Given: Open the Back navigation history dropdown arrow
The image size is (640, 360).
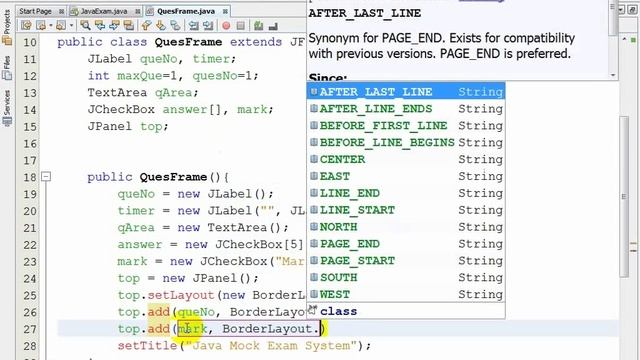Looking at the screenshot, I should pos(50,26).
